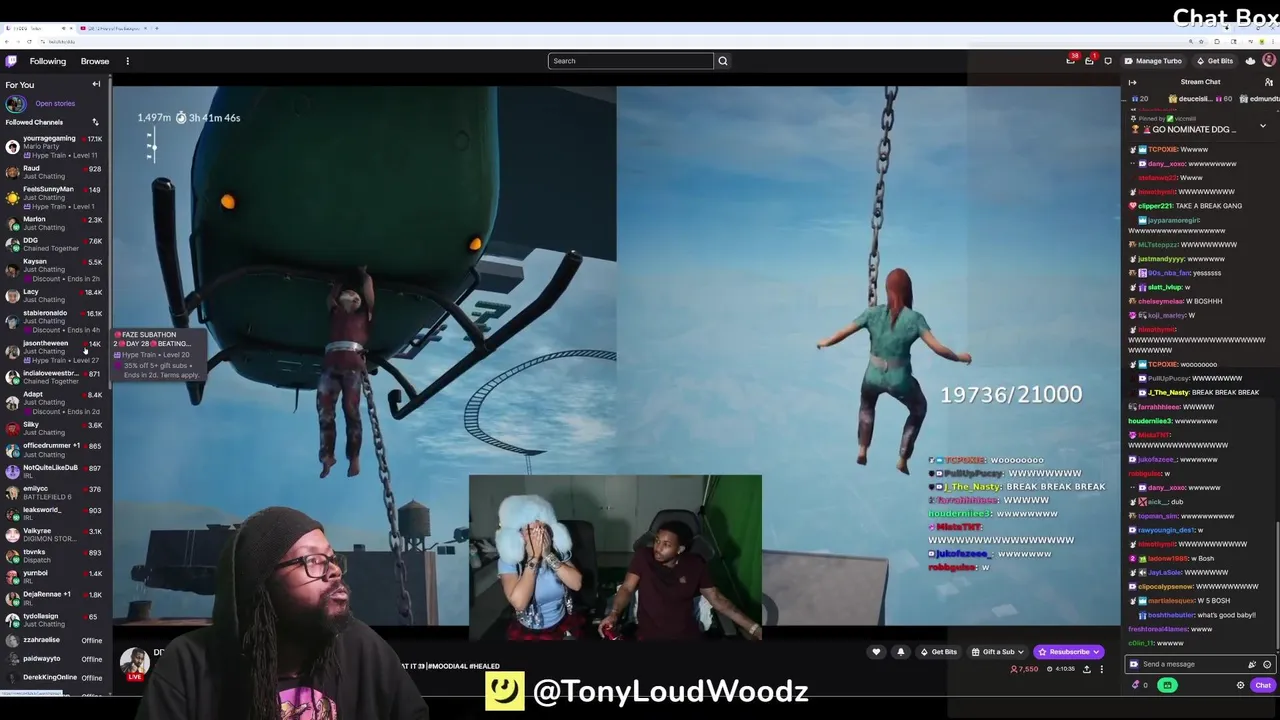Open Raud channel in sidebar
This screenshot has height=720, width=1280.
[53, 172]
